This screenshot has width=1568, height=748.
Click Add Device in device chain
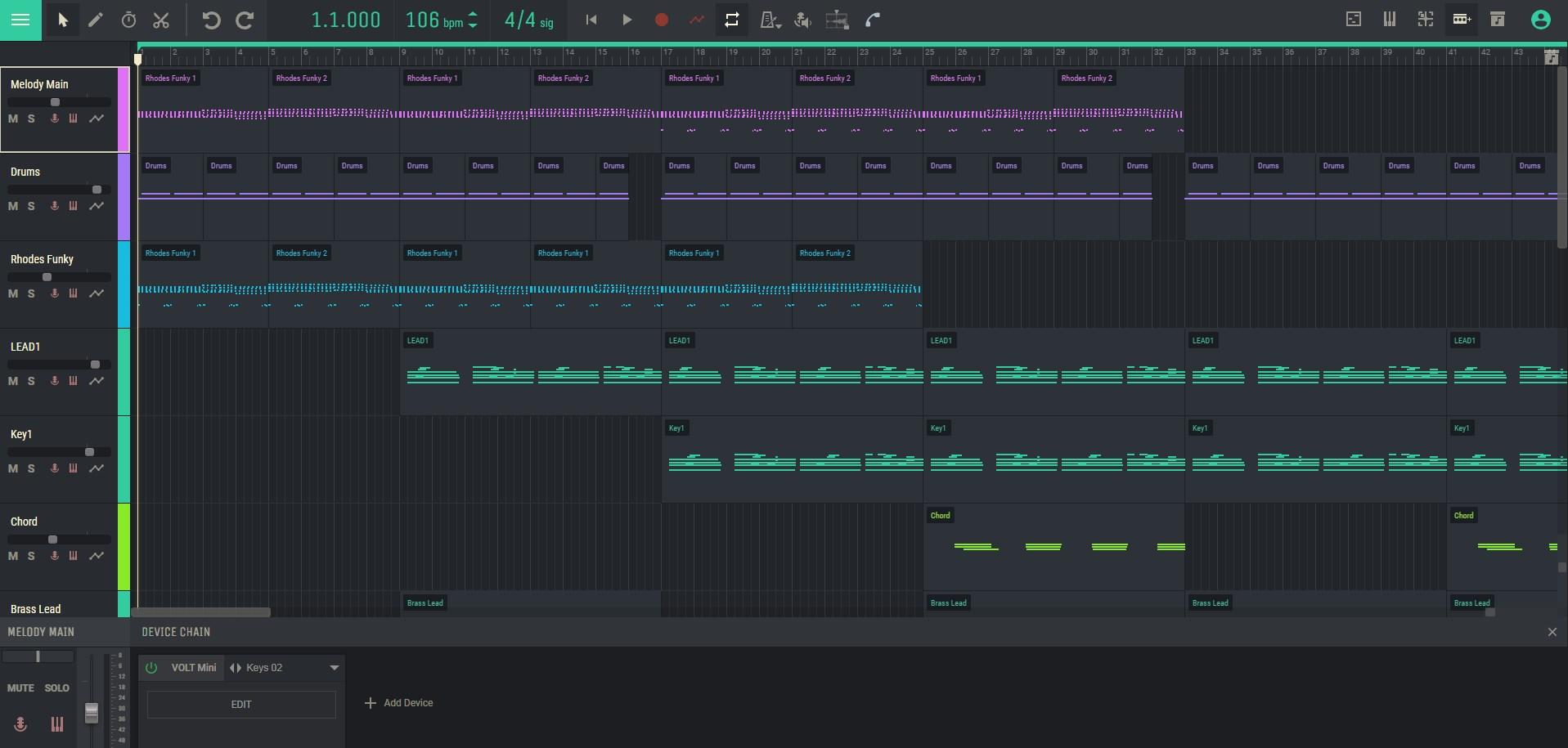399,703
